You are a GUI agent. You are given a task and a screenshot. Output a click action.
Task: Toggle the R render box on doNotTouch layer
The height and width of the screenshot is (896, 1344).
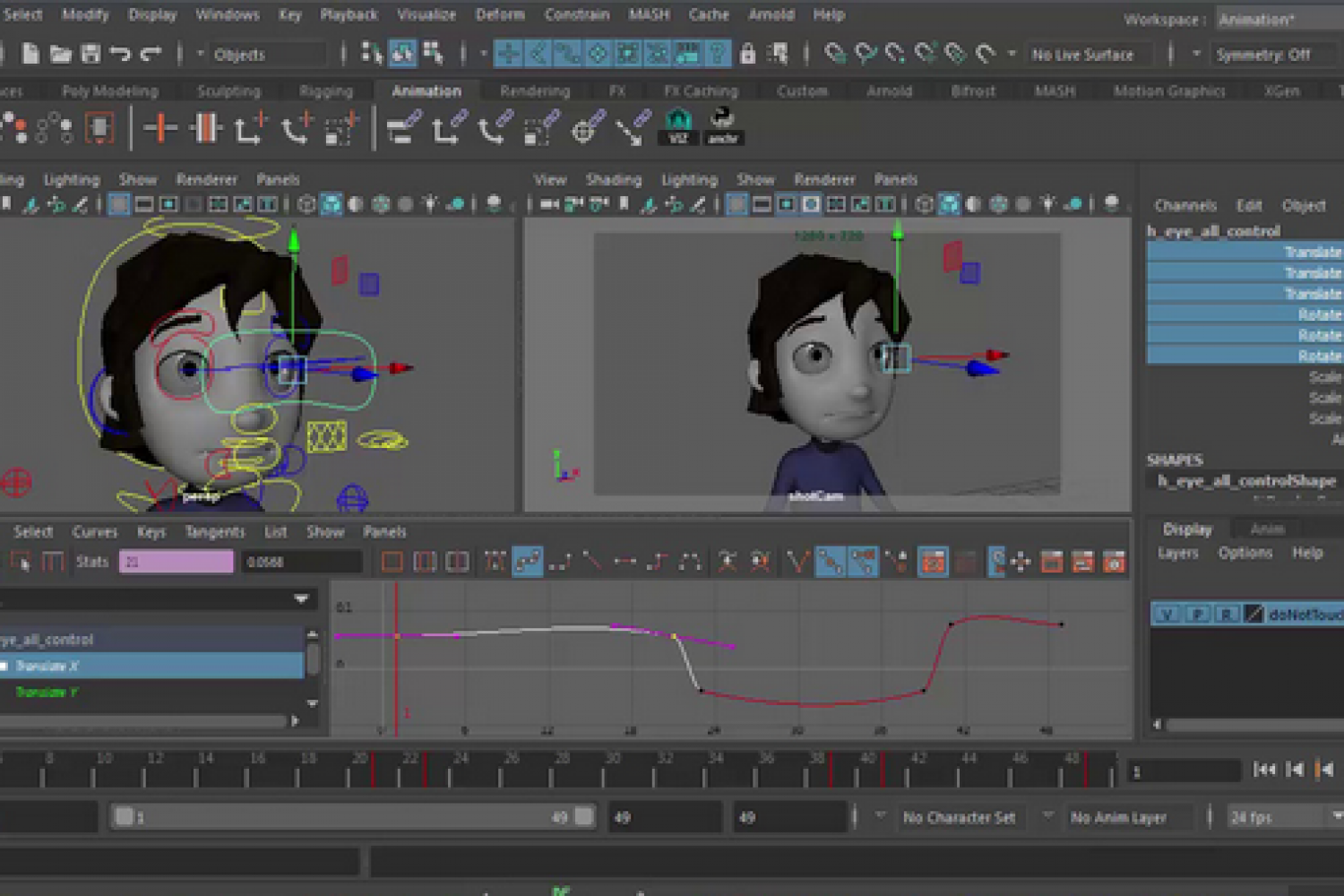[x=1227, y=615]
